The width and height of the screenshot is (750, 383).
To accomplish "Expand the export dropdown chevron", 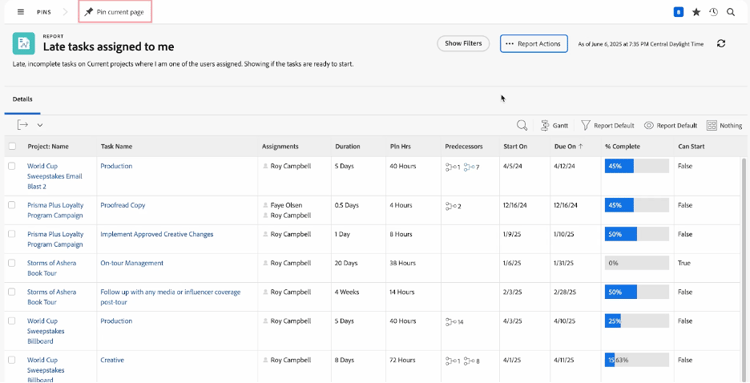I will coord(40,125).
